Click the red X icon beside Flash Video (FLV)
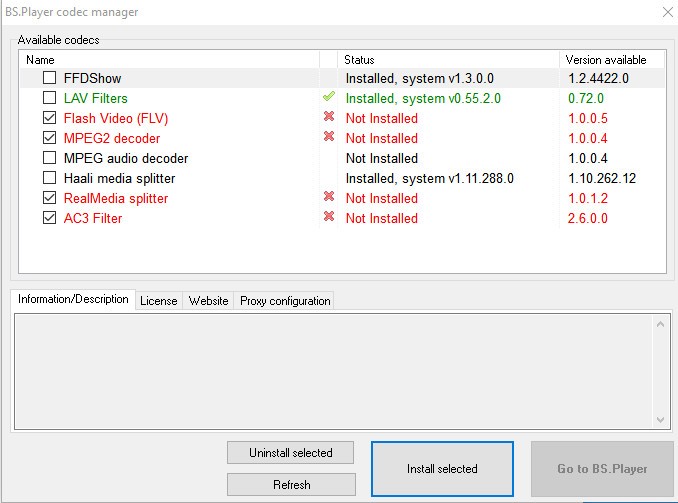The width and height of the screenshot is (678, 503). pyautogui.click(x=329, y=116)
